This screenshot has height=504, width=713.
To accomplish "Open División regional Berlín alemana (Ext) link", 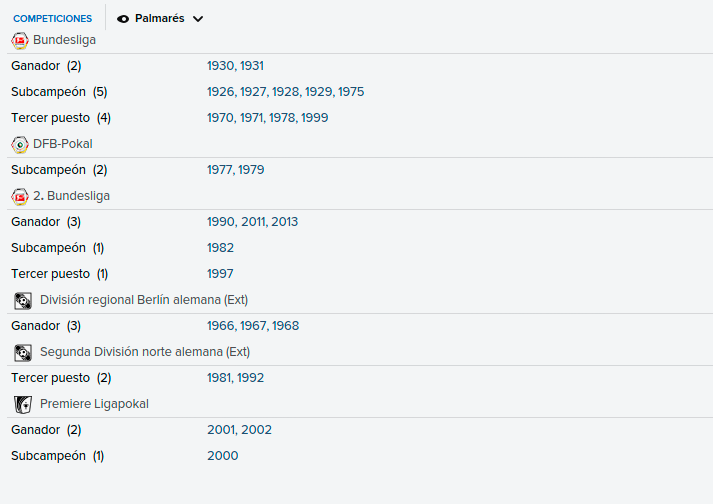I will (144, 300).
